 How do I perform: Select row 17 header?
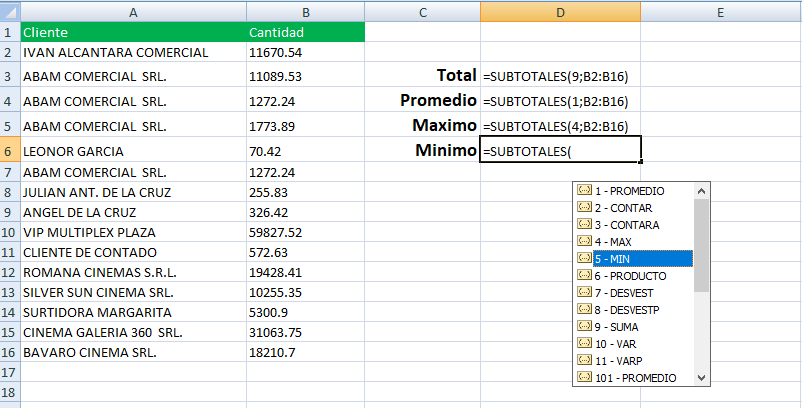pyautogui.click(x=10, y=372)
